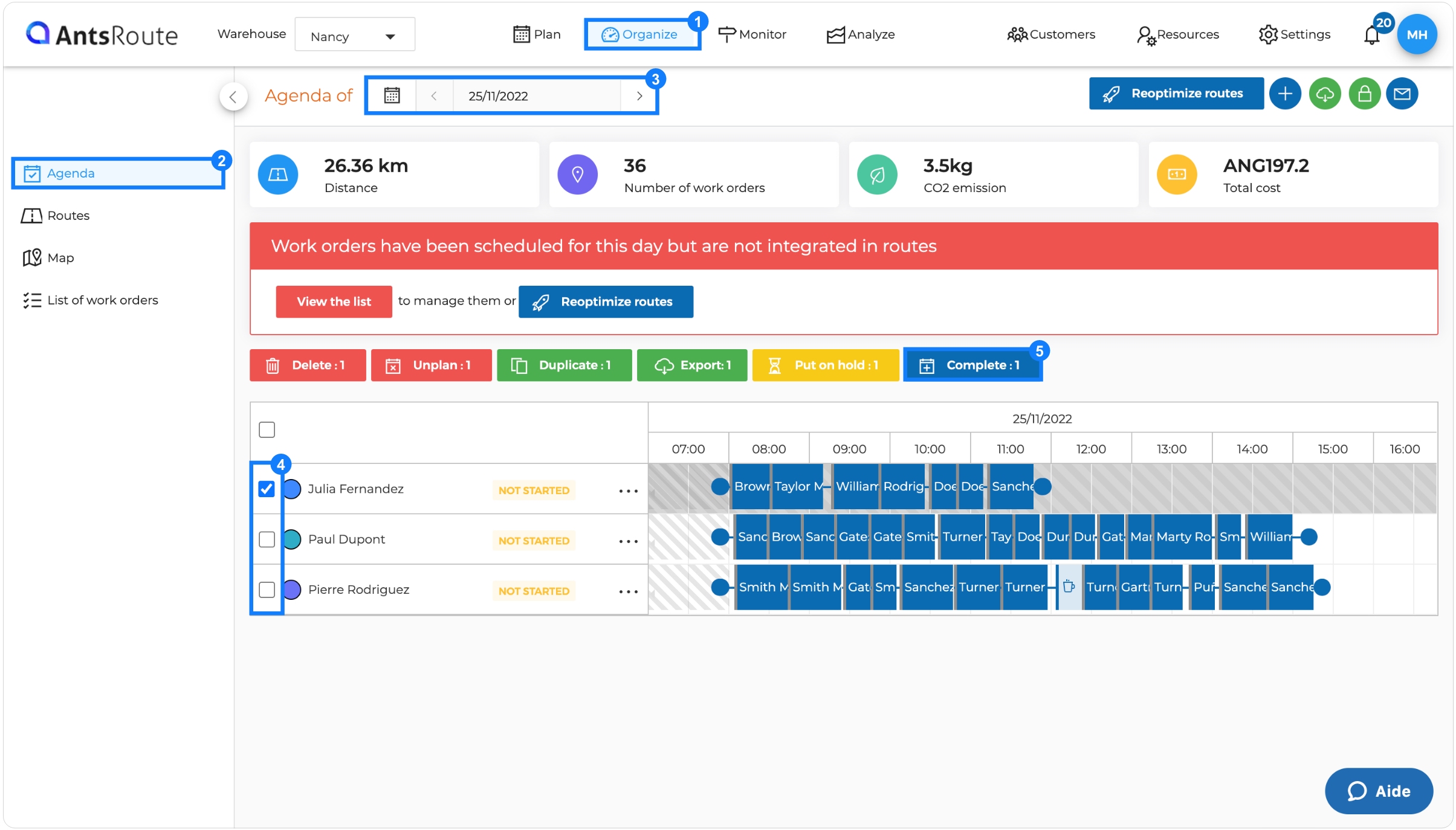
Task: Go to the previous day arrow
Action: click(434, 95)
